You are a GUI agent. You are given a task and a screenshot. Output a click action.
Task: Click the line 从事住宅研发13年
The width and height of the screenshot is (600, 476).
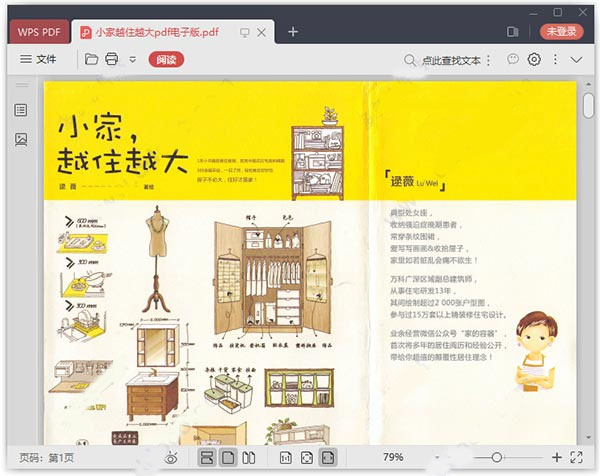(423, 291)
